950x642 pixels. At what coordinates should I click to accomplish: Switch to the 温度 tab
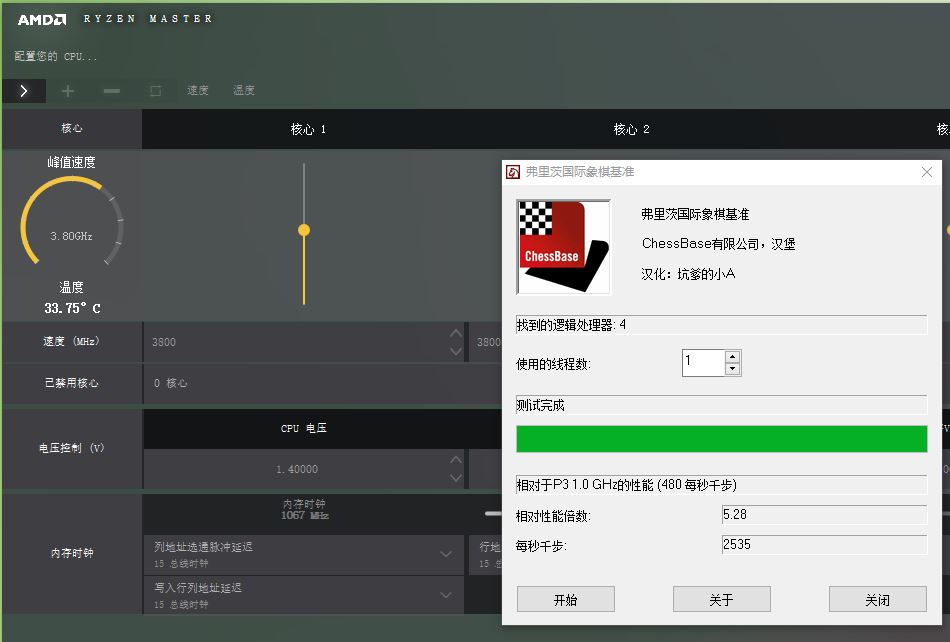pos(243,90)
